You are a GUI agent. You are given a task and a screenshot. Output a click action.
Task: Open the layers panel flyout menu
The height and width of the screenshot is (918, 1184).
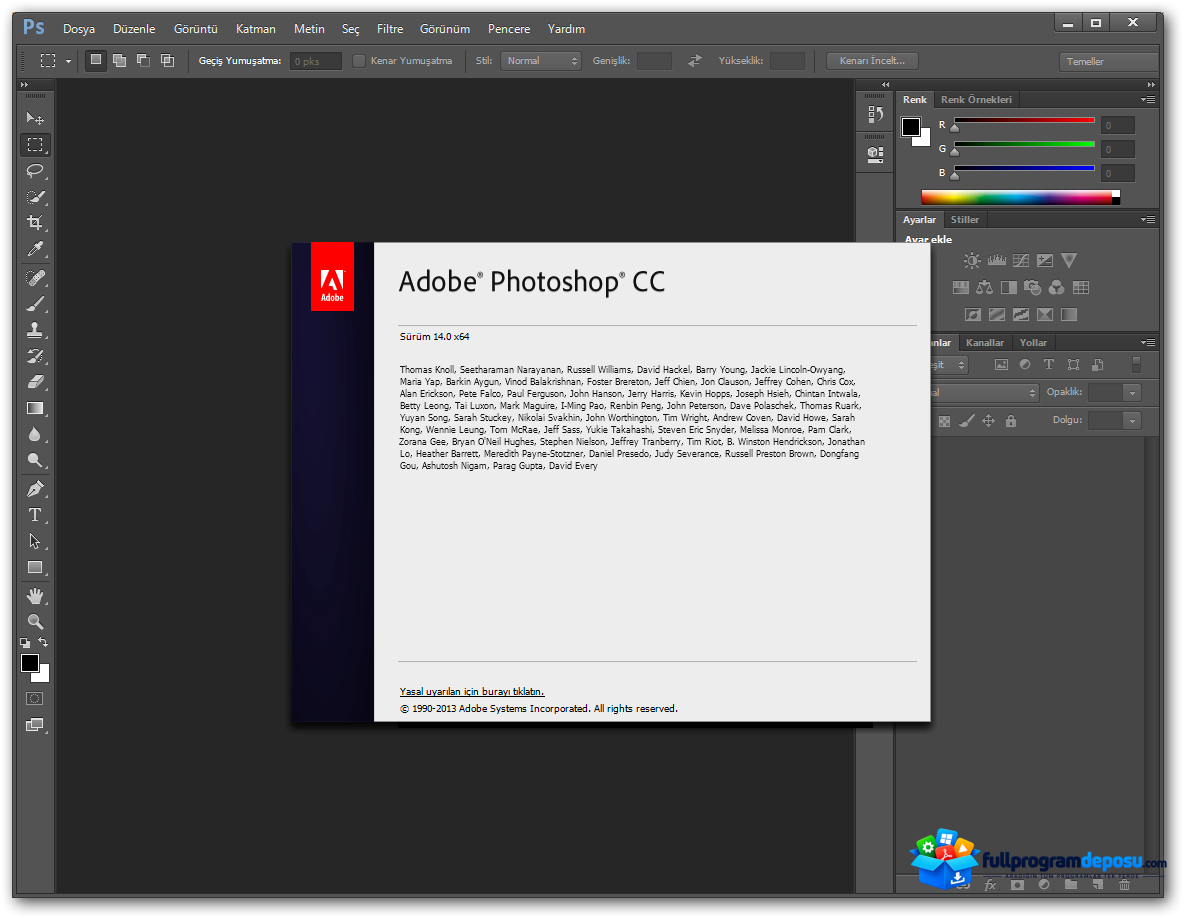click(x=1149, y=343)
